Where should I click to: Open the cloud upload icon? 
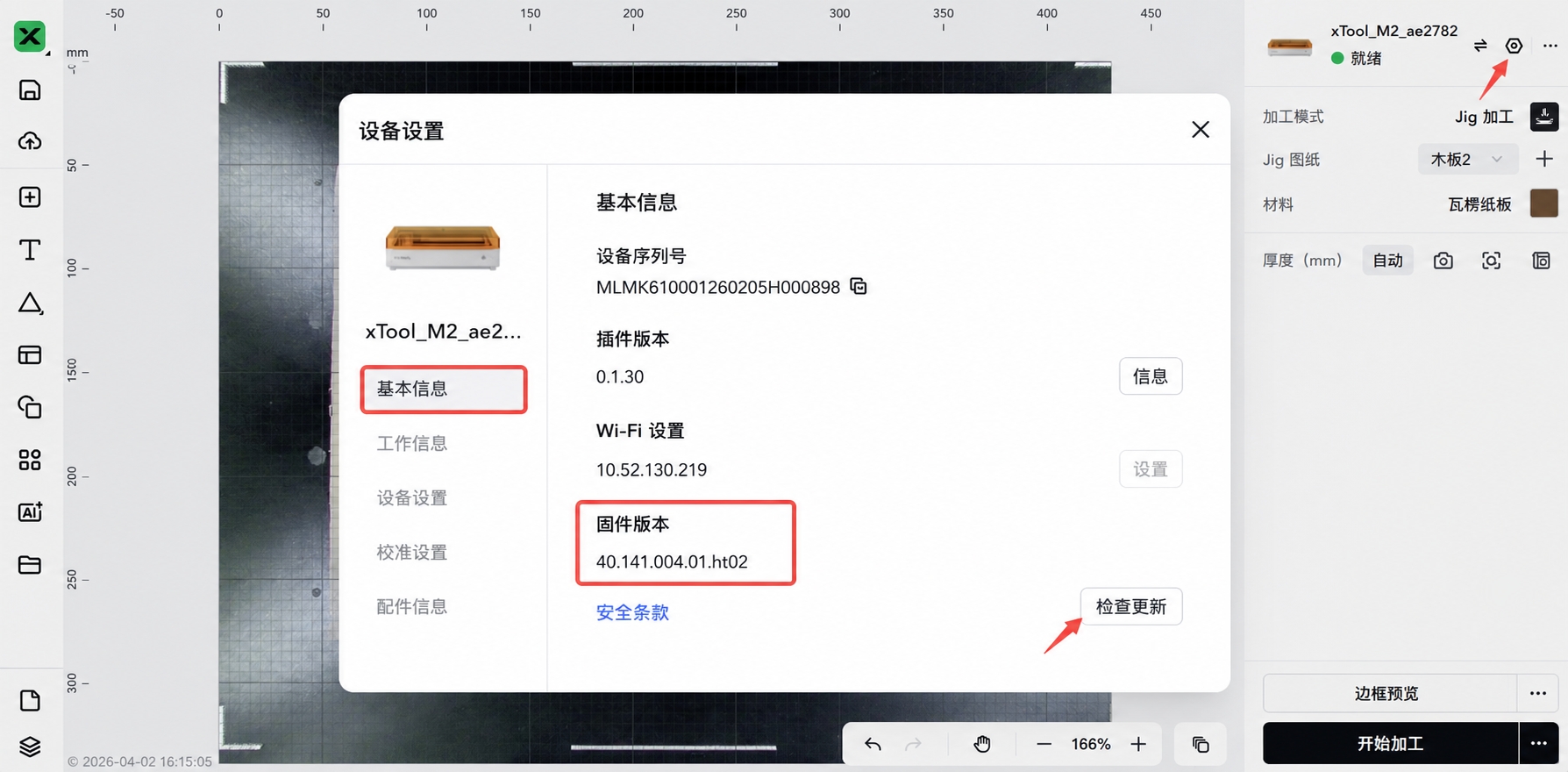click(x=30, y=141)
